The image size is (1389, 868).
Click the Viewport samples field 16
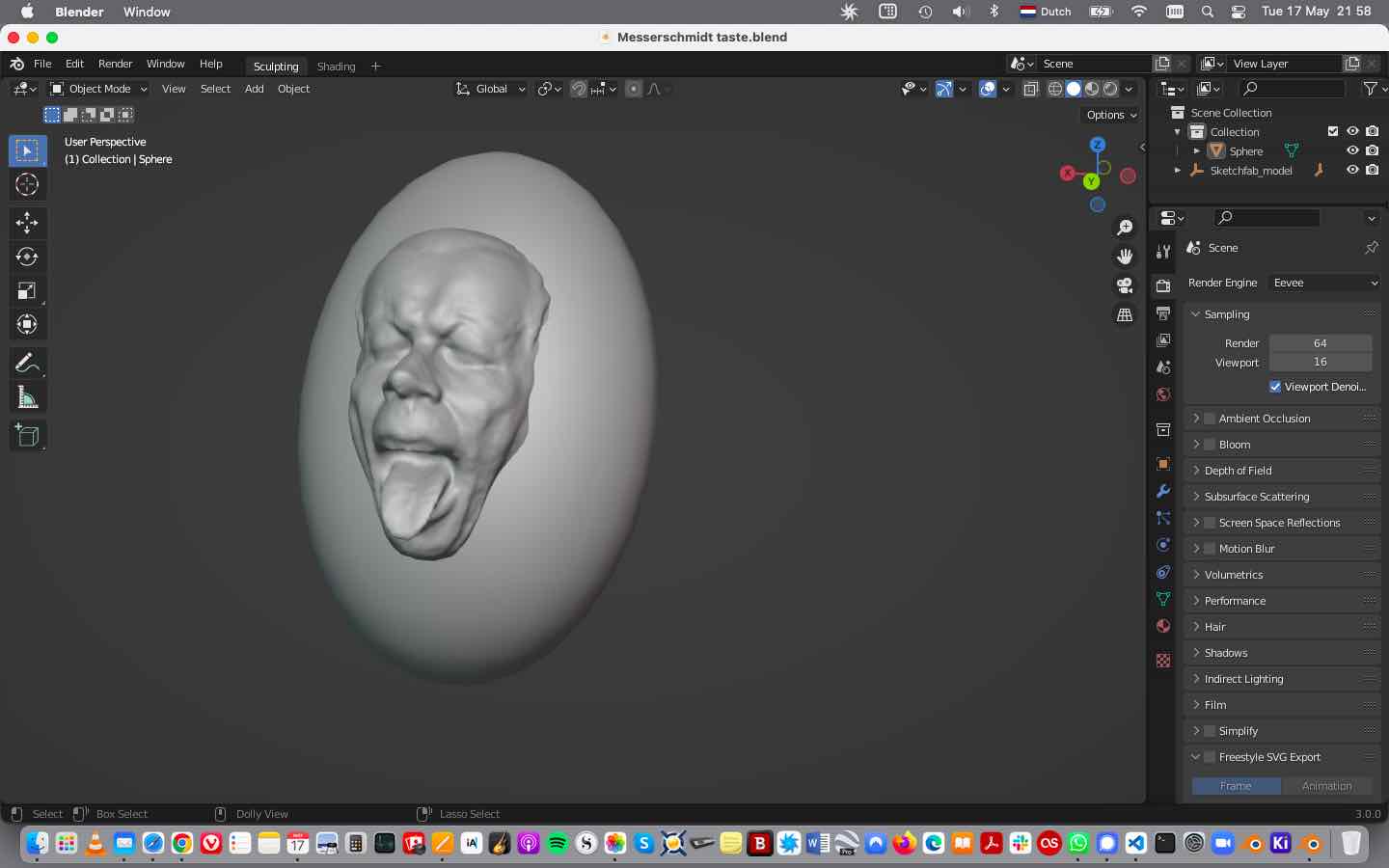(x=1320, y=363)
